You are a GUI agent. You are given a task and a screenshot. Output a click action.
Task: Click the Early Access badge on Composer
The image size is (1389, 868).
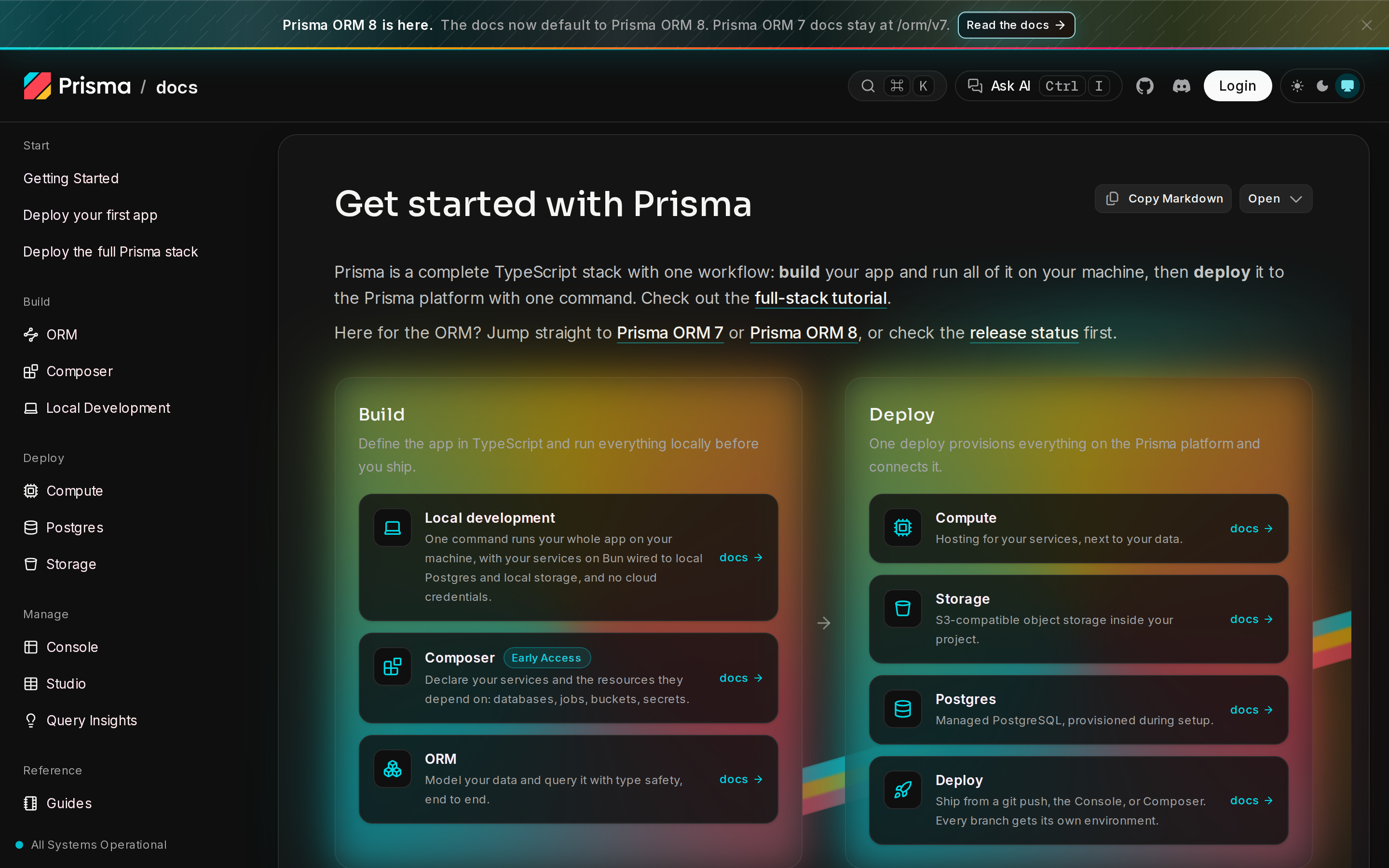pyautogui.click(x=546, y=658)
